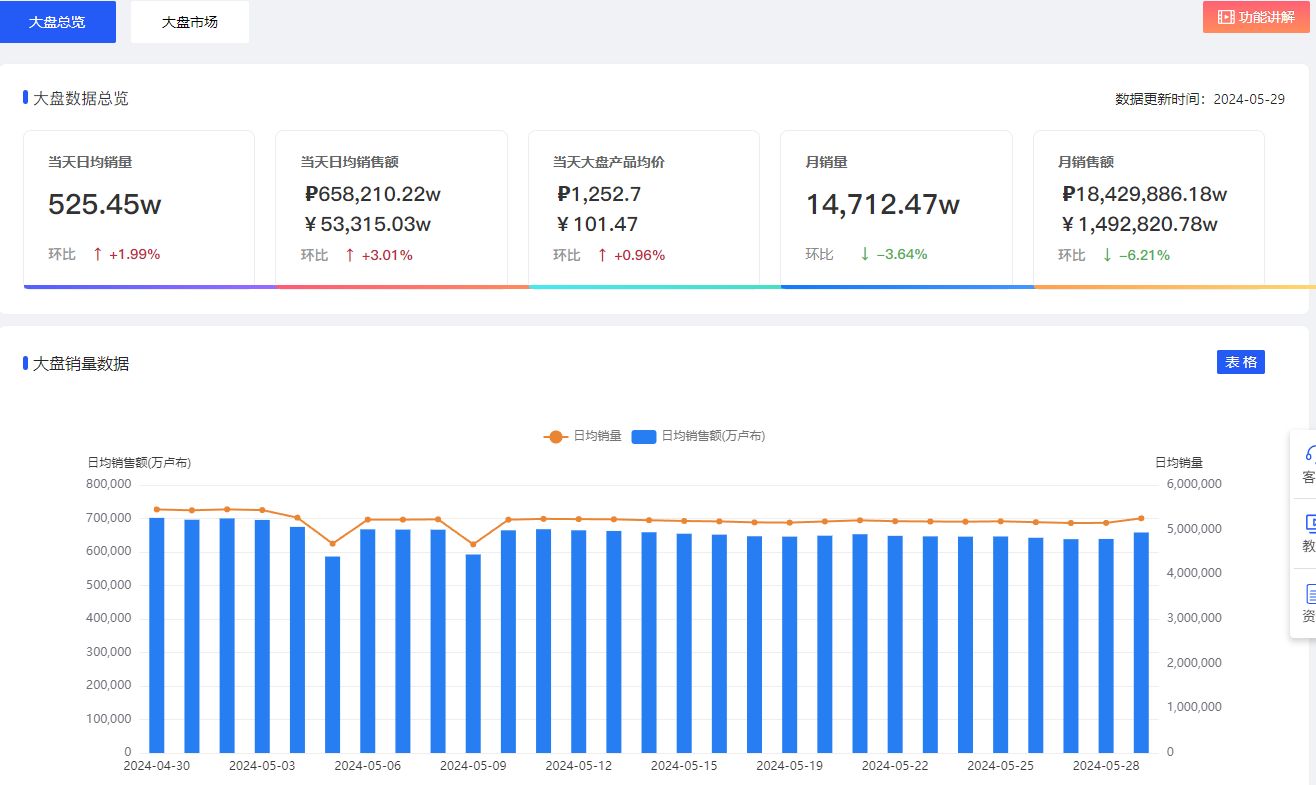The width and height of the screenshot is (1316, 785).
Task: Open 客服 headset icon in side panel
Action: tap(1309, 453)
